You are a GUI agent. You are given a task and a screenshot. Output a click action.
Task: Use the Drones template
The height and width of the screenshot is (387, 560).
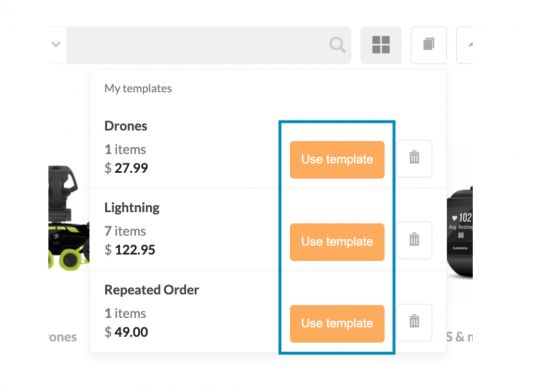tap(337, 160)
